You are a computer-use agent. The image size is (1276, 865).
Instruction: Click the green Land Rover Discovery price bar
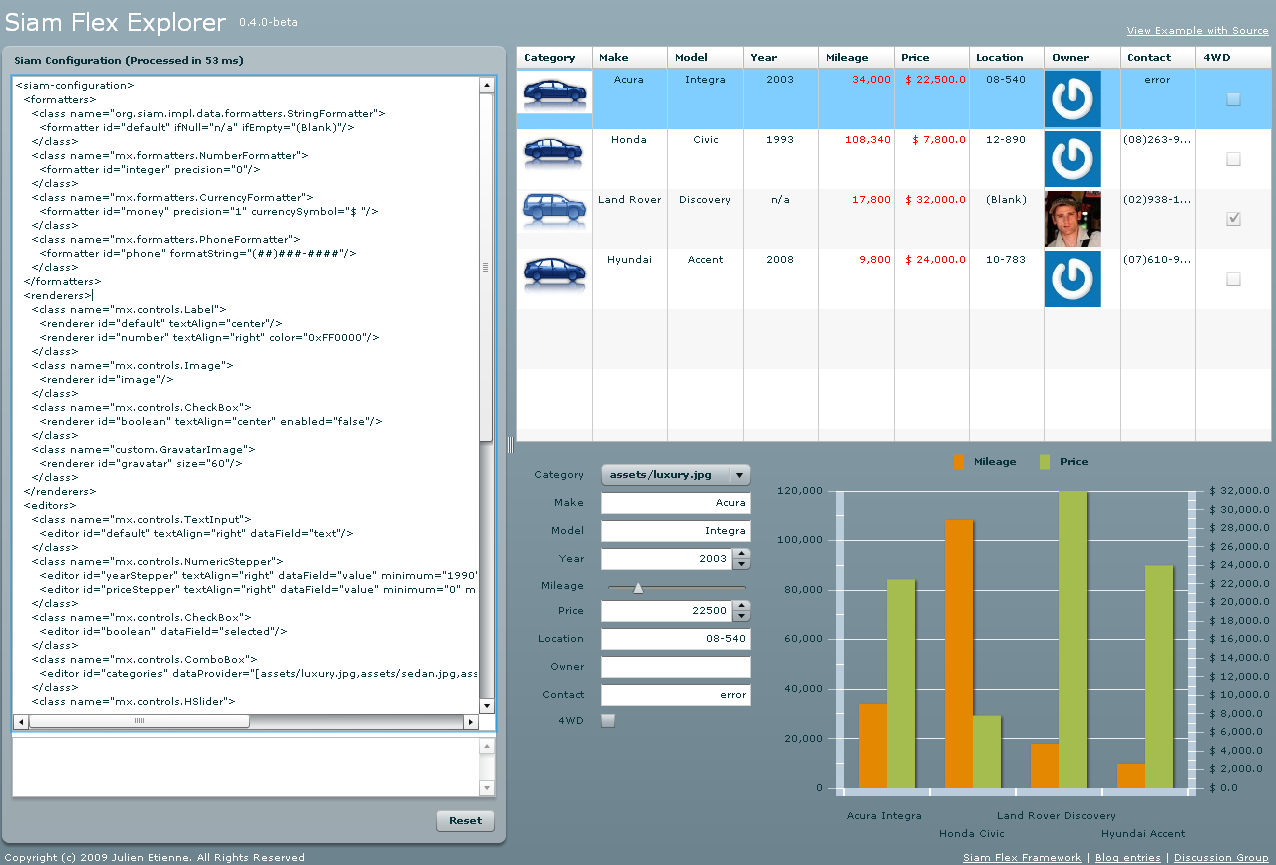[1073, 639]
